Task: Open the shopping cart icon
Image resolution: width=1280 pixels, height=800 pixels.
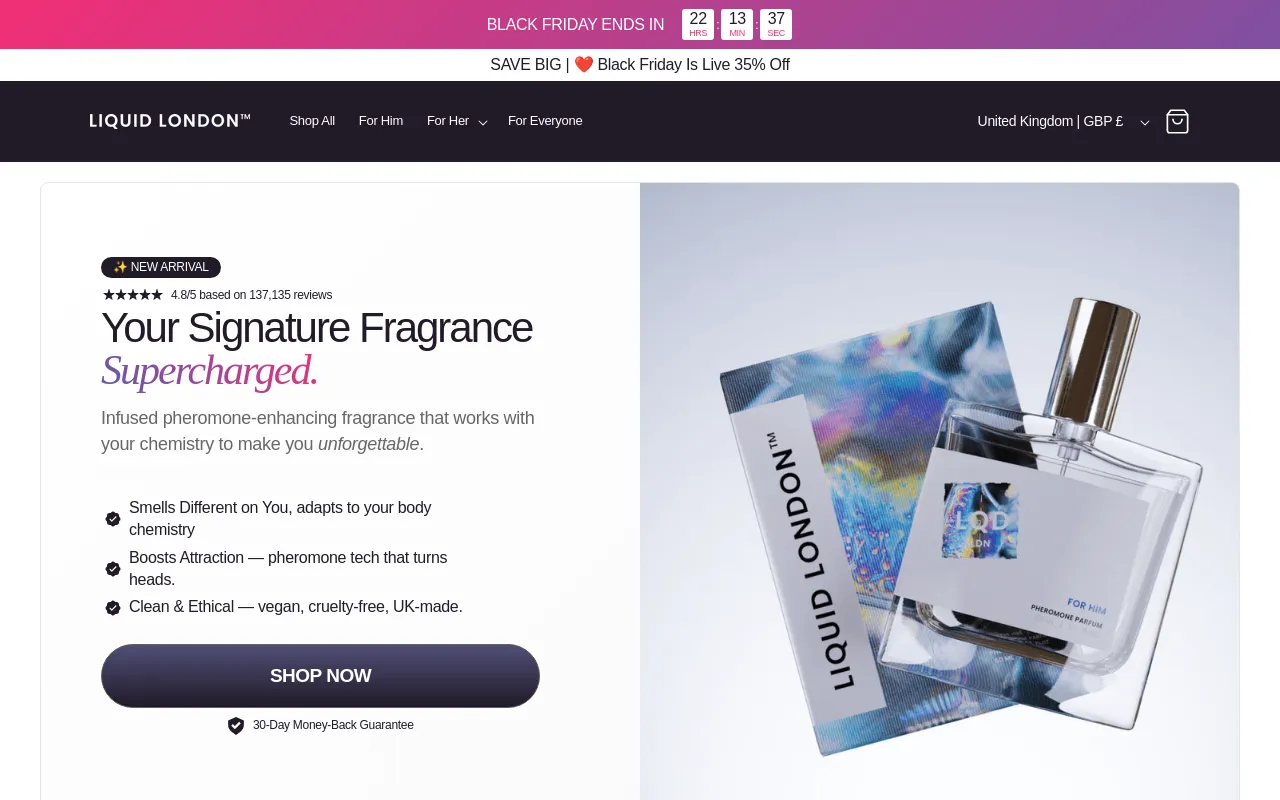Action: [x=1177, y=121]
